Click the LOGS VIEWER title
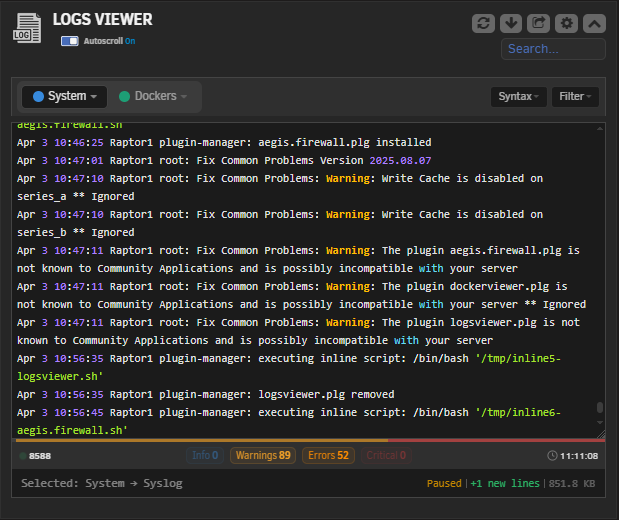Image resolution: width=619 pixels, height=520 pixels. (103, 19)
